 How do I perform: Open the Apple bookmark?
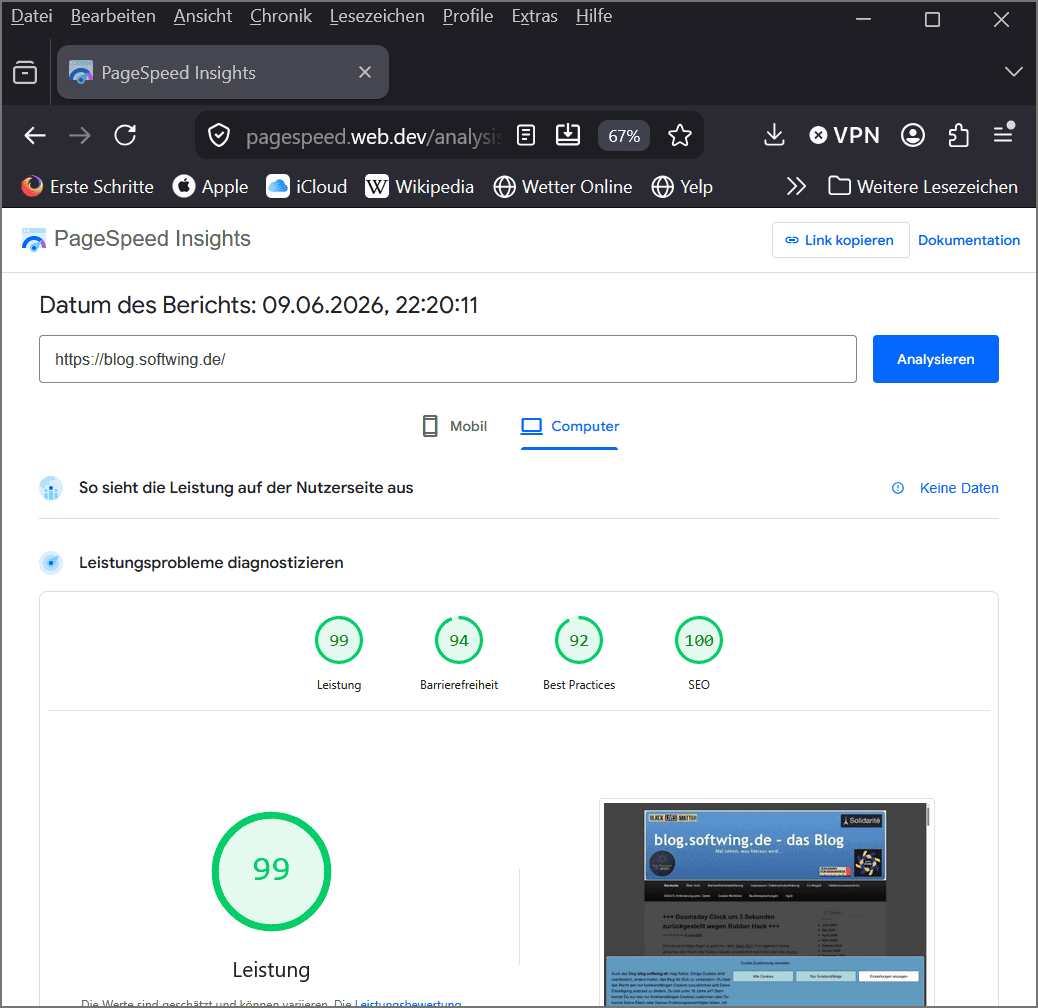click(x=211, y=187)
